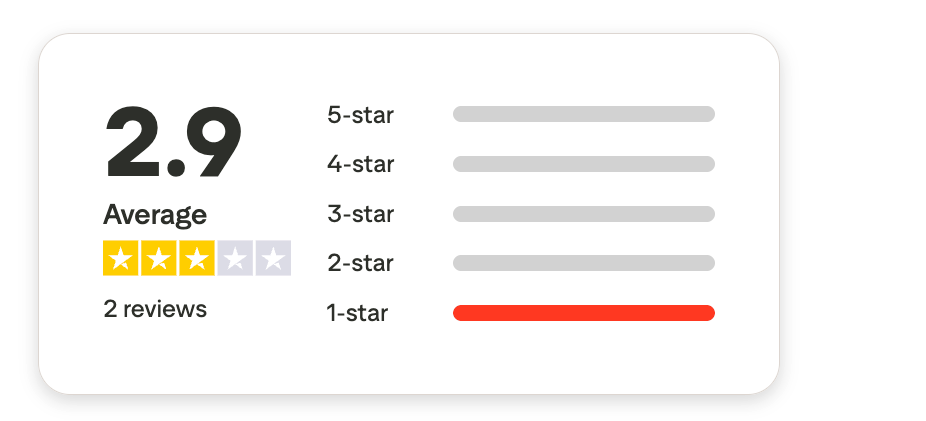Open the 2 reviews link

(155, 309)
